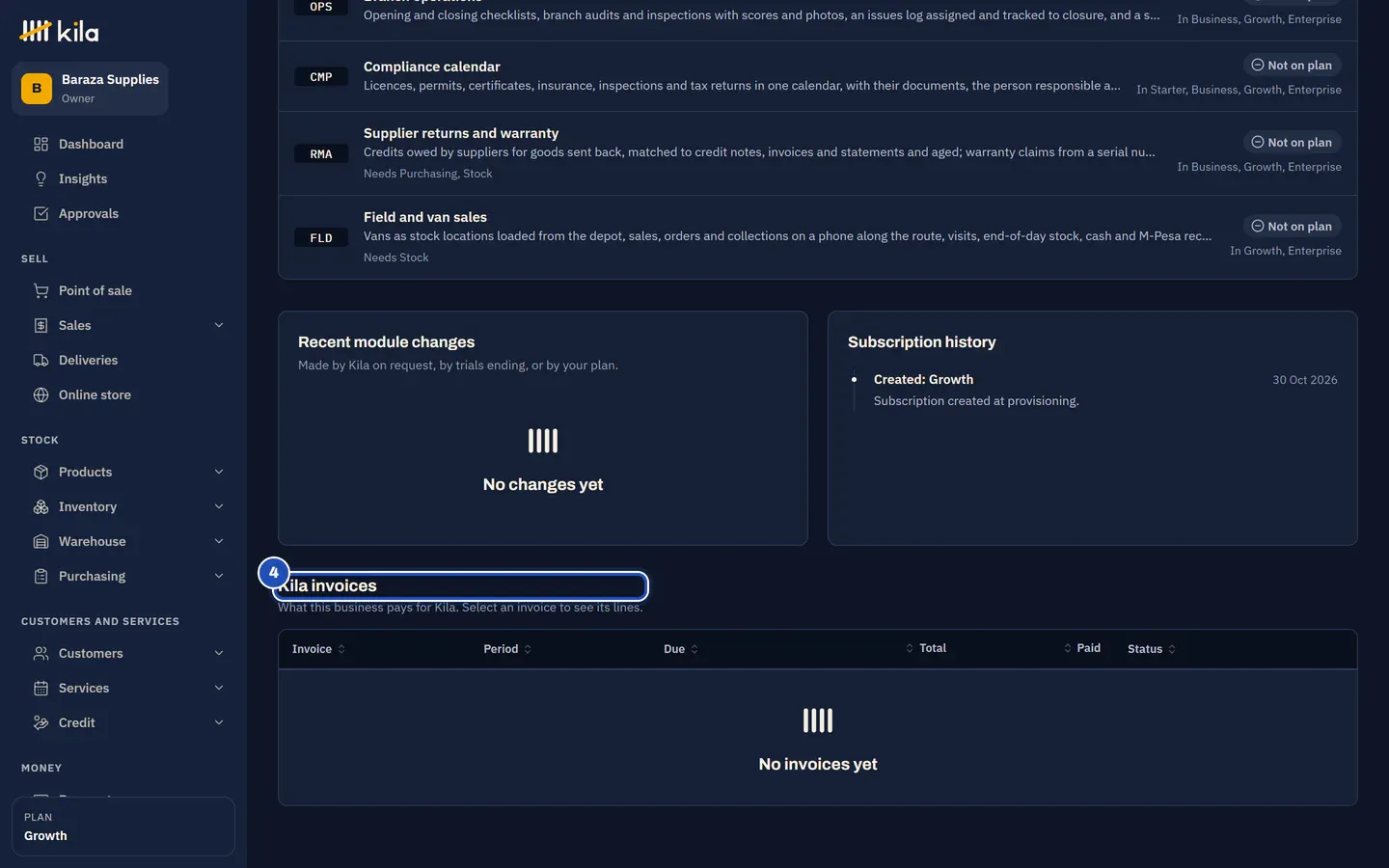Expand the Customers submenu chevron
Image resolution: width=1389 pixels, height=868 pixels.
click(219, 654)
